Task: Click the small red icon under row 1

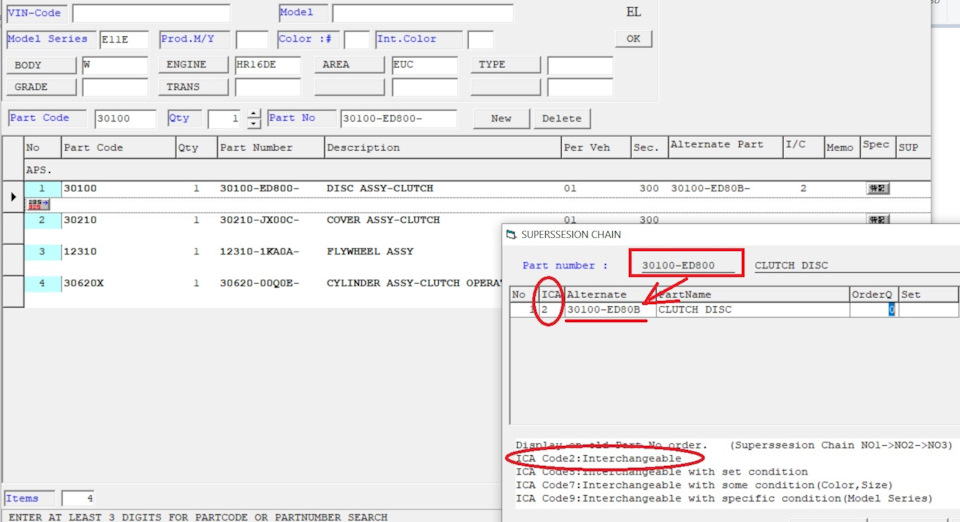Action: tap(39, 203)
